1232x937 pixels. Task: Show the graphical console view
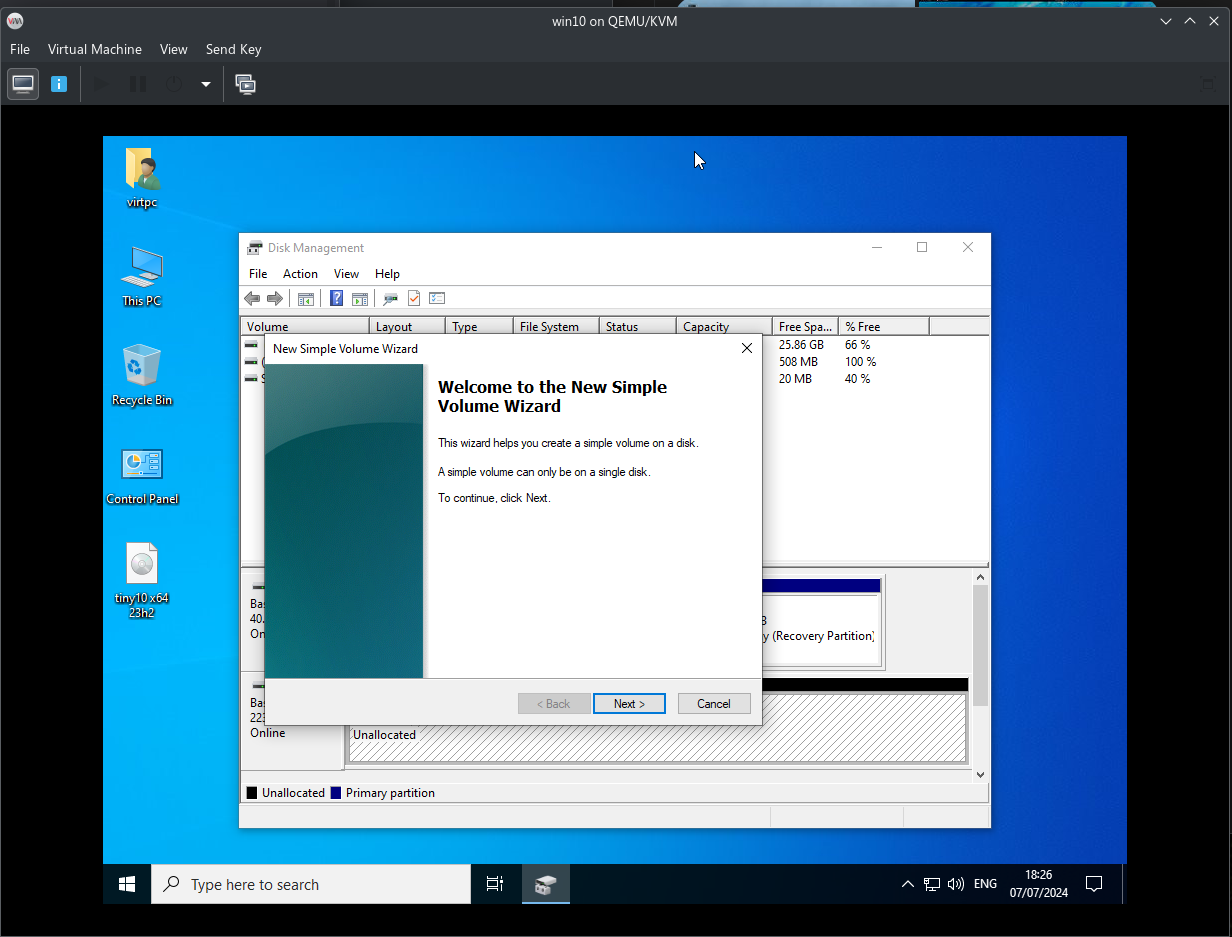[23, 84]
